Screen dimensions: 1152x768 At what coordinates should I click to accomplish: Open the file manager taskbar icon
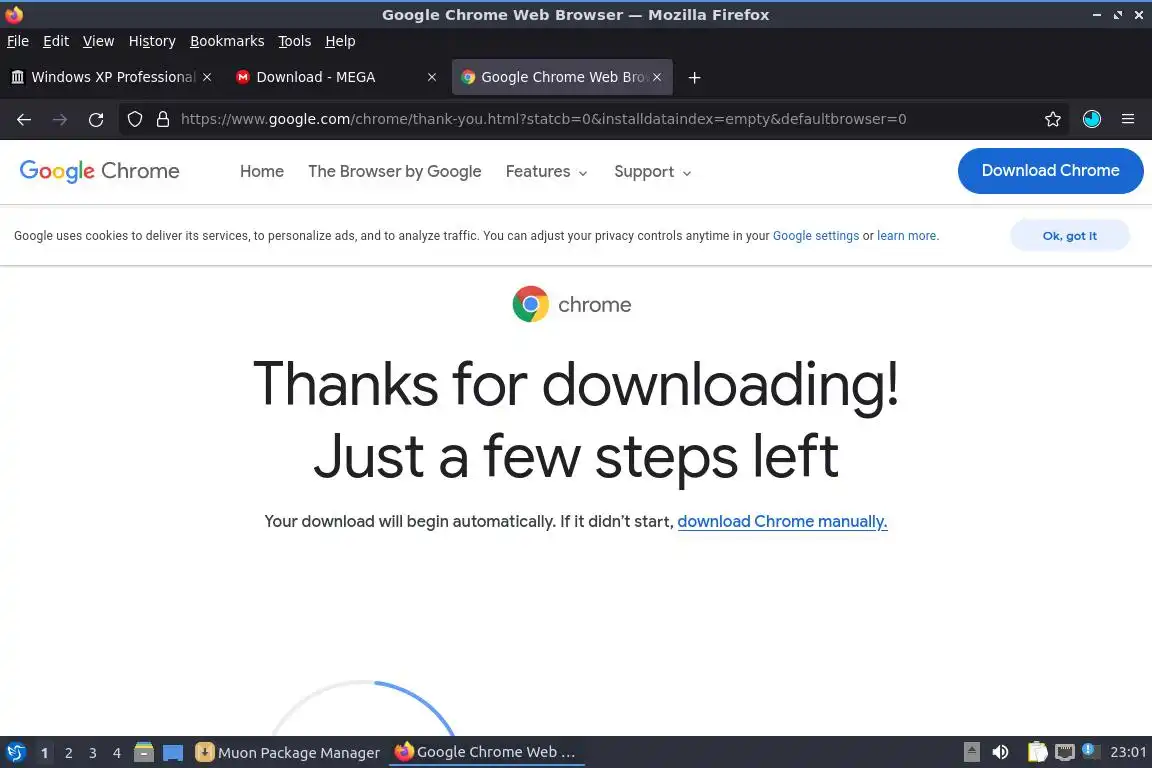(x=144, y=752)
